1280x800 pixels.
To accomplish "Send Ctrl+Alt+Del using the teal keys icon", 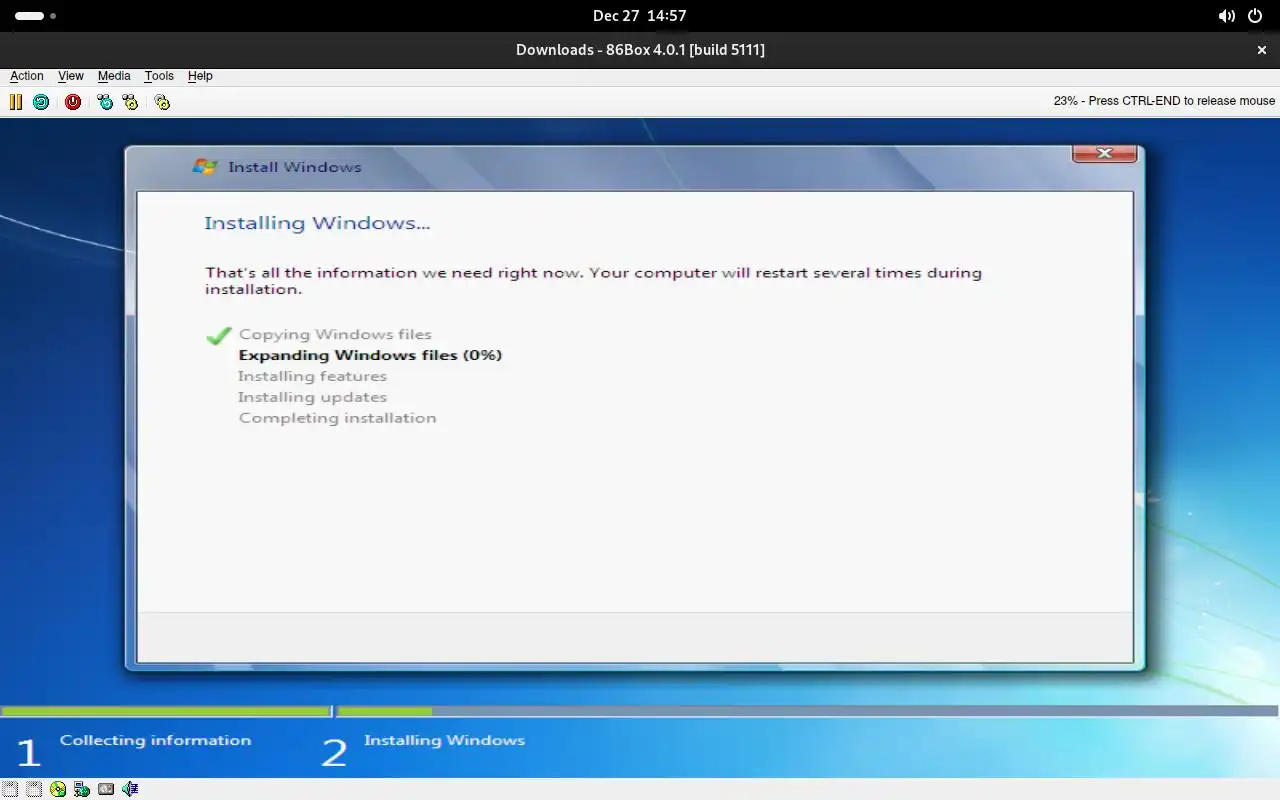I will point(105,102).
